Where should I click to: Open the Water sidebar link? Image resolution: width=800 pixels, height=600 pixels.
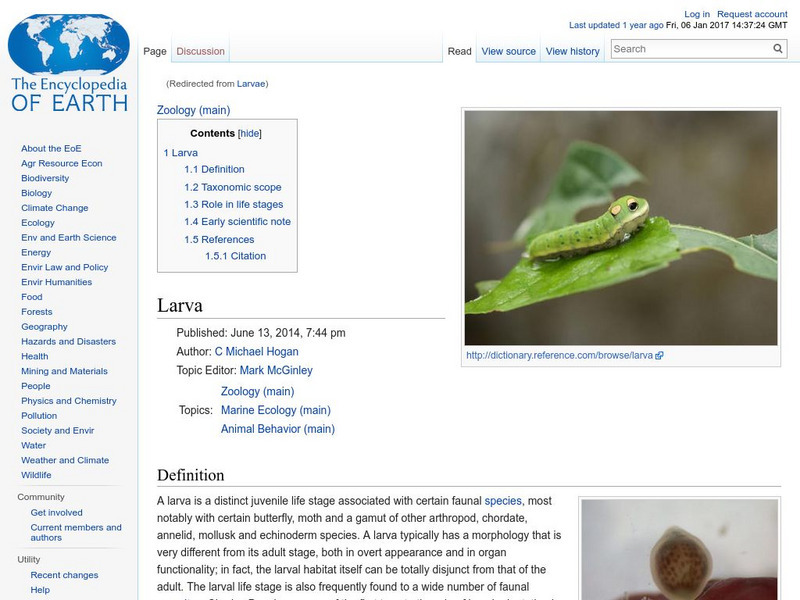33,445
